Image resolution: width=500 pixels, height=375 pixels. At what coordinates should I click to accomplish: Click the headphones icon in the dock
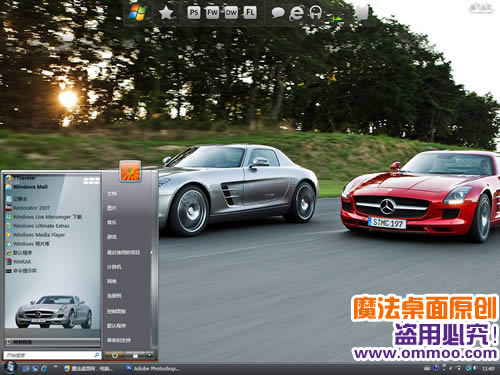315,13
